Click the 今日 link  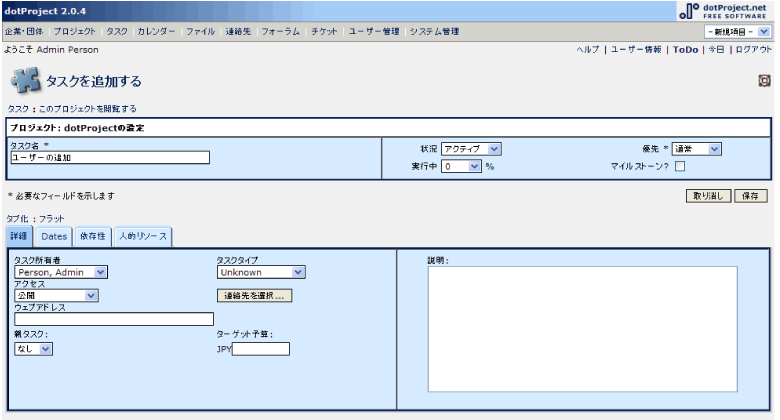(716, 49)
